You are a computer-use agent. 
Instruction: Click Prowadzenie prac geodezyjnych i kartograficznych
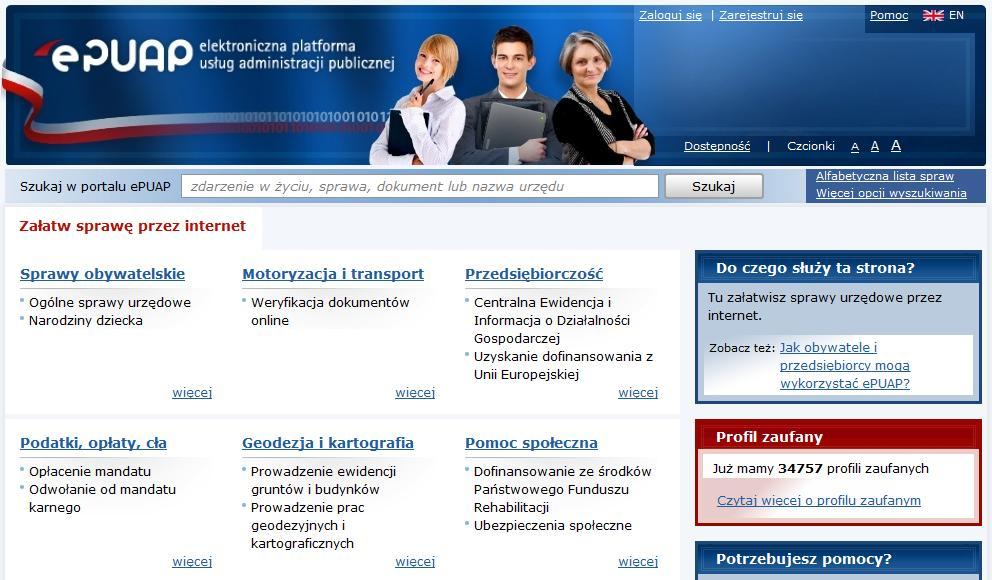(307, 525)
